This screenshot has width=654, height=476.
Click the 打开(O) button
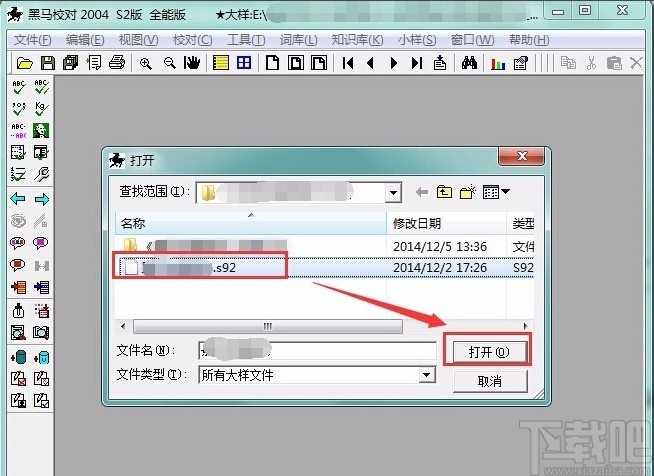pyautogui.click(x=489, y=352)
